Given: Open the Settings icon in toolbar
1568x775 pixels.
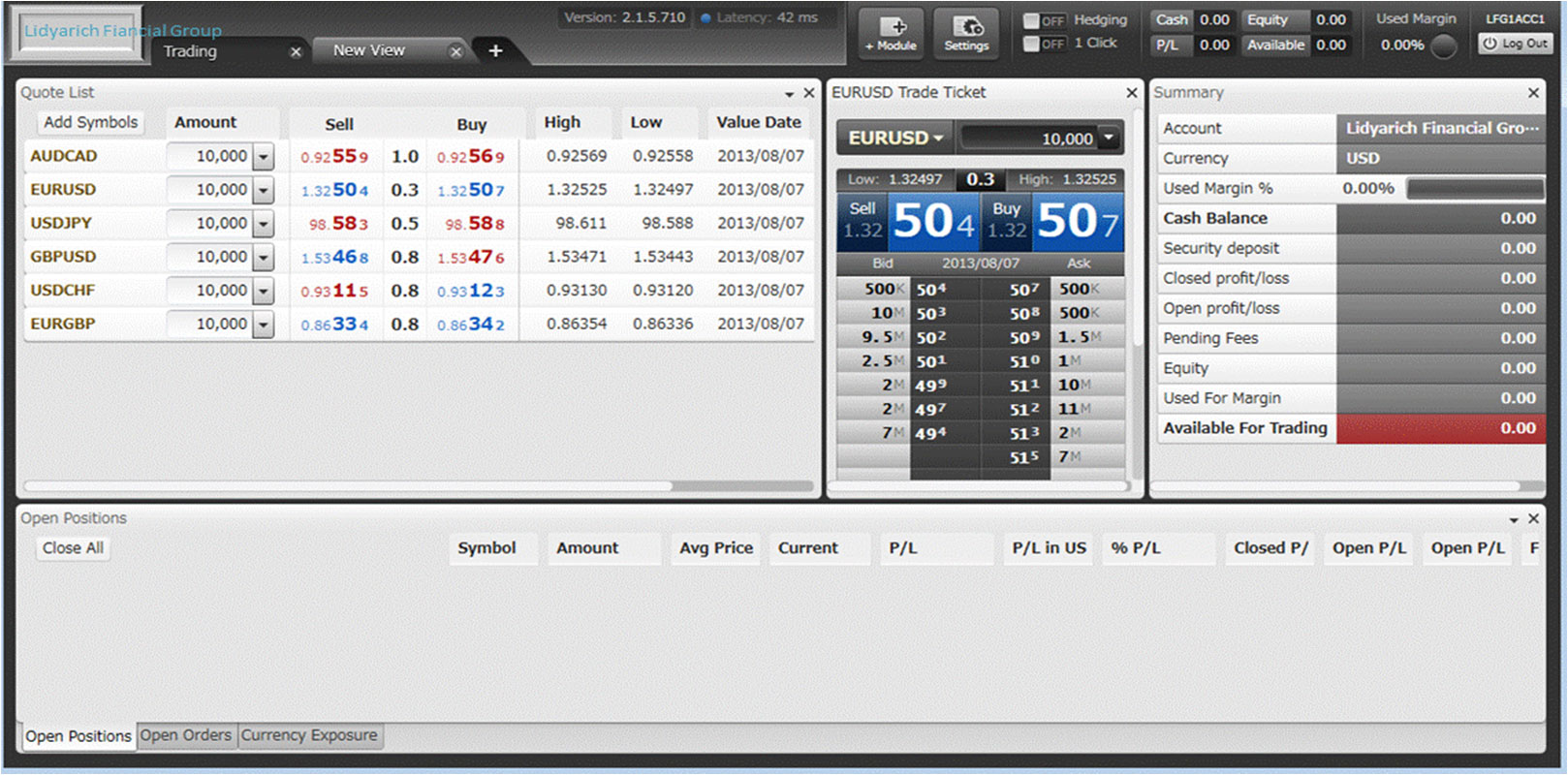Looking at the screenshot, I should coord(966,33).
